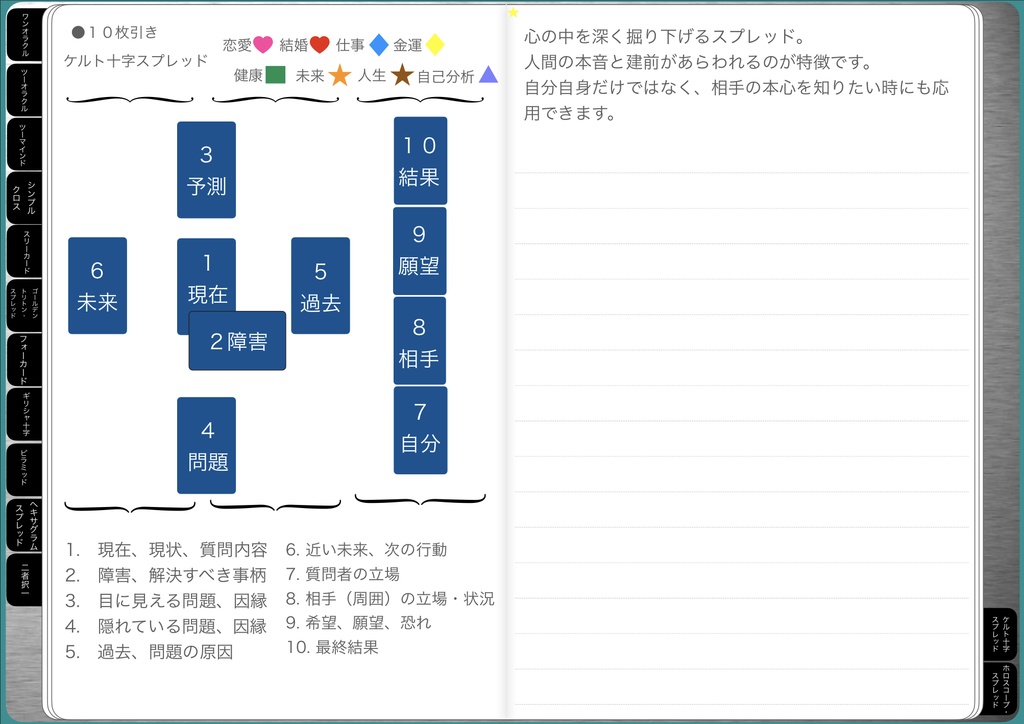Select the pink heart 恋愛 category icon
The height and width of the screenshot is (724, 1024).
[x=261, y=44]
